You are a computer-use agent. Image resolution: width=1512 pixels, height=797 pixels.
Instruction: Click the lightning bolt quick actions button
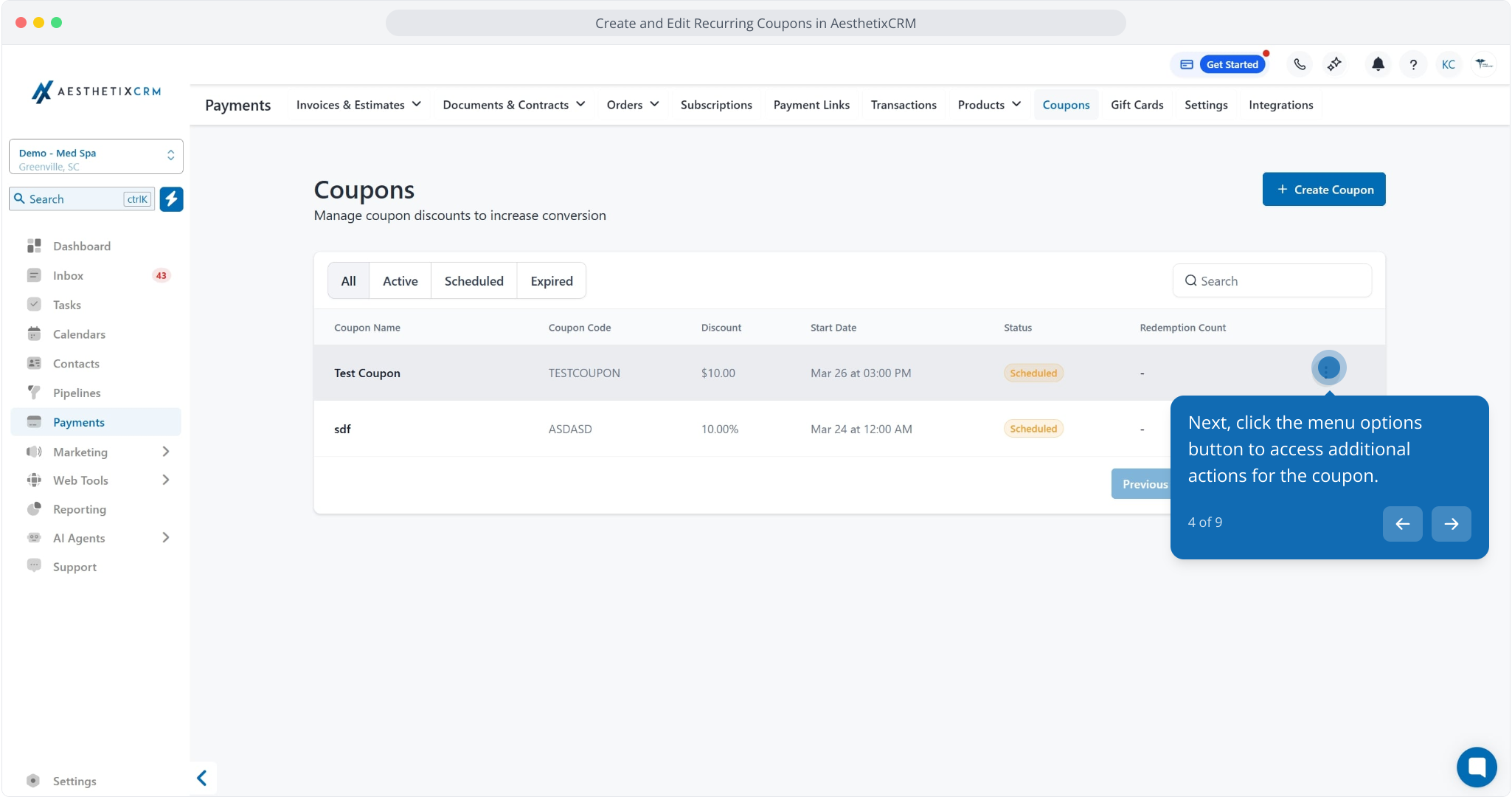pyautogui.click(x=171, y=199)
